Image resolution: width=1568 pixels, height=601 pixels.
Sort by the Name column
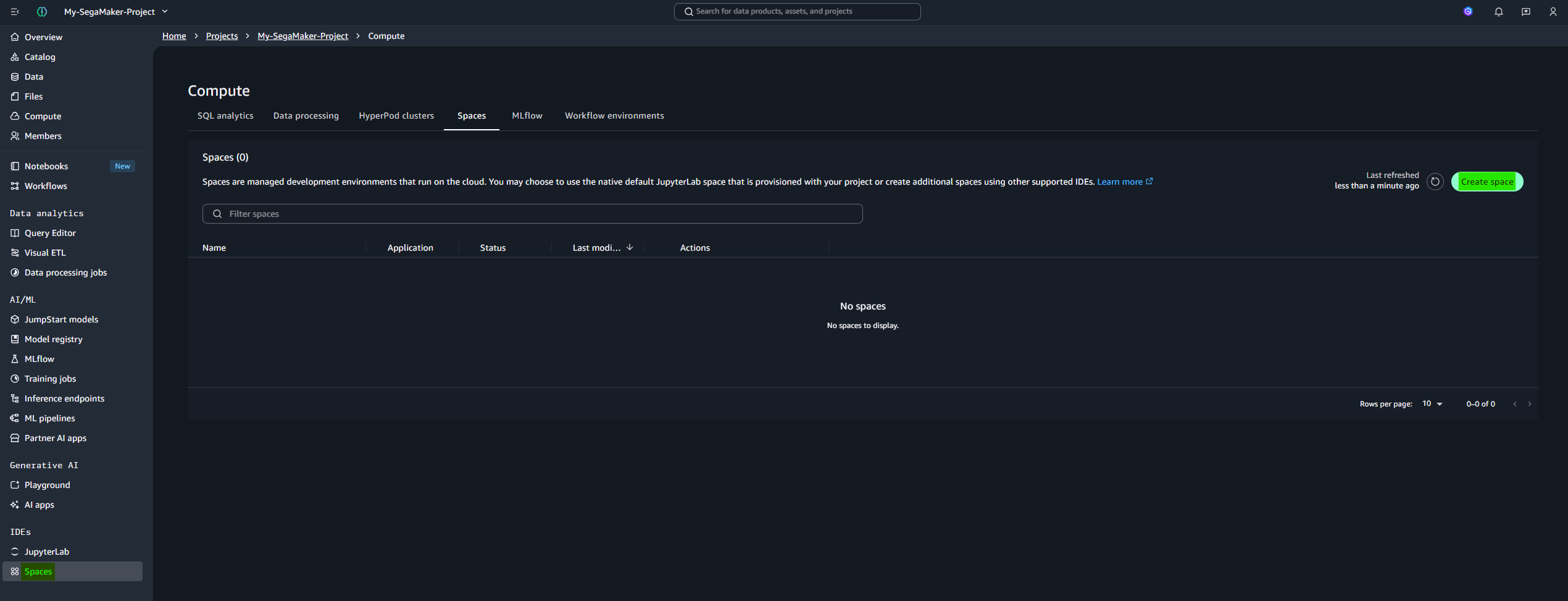[214, 248]
